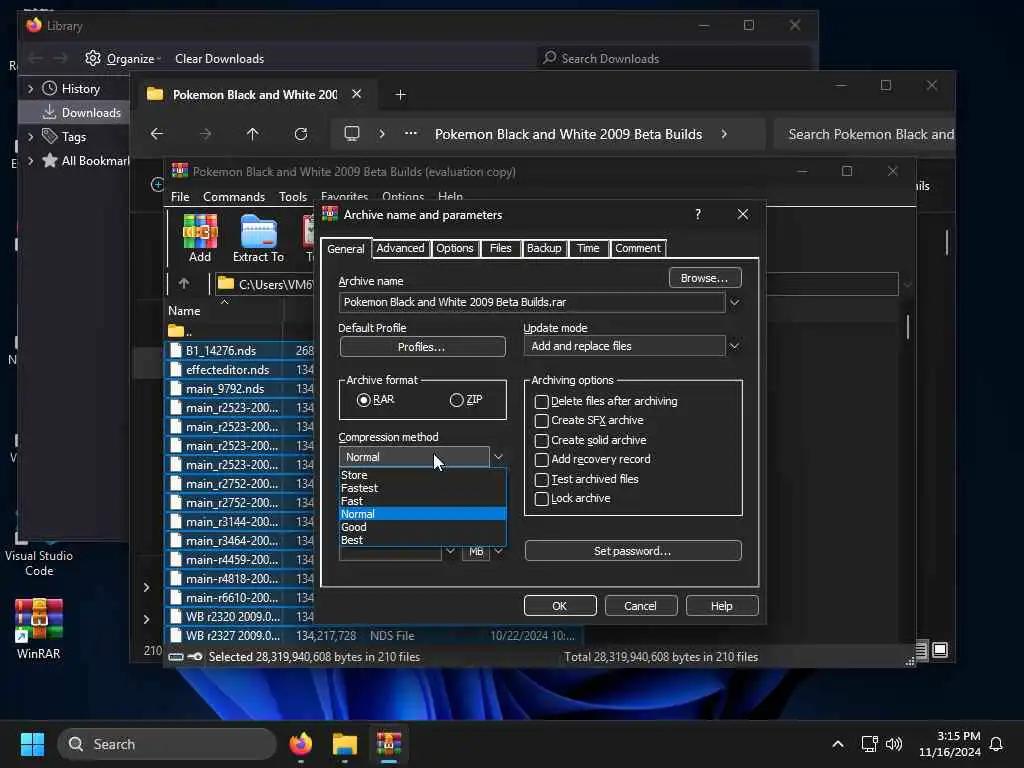Screen dimensions: 1024x768
Task: Click the network tray icon
Action: tap(869, 744)
